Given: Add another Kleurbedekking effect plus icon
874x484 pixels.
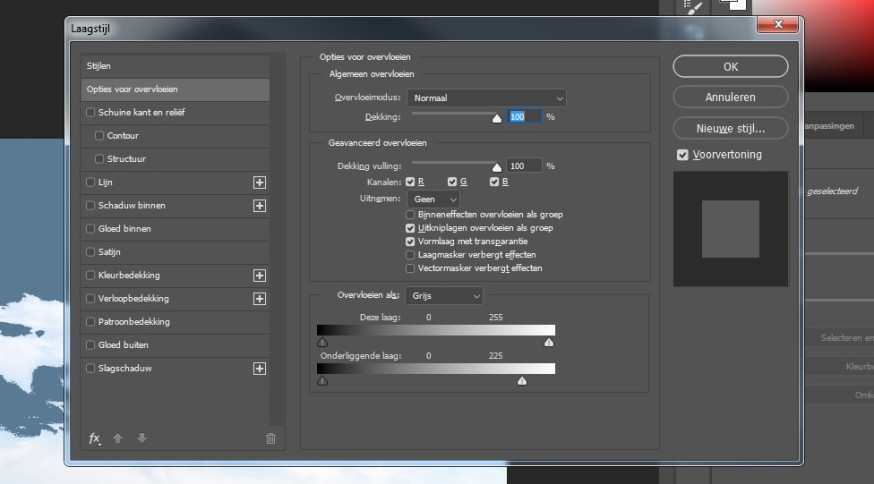Looking at the screenshot, I should pos(259,275).
